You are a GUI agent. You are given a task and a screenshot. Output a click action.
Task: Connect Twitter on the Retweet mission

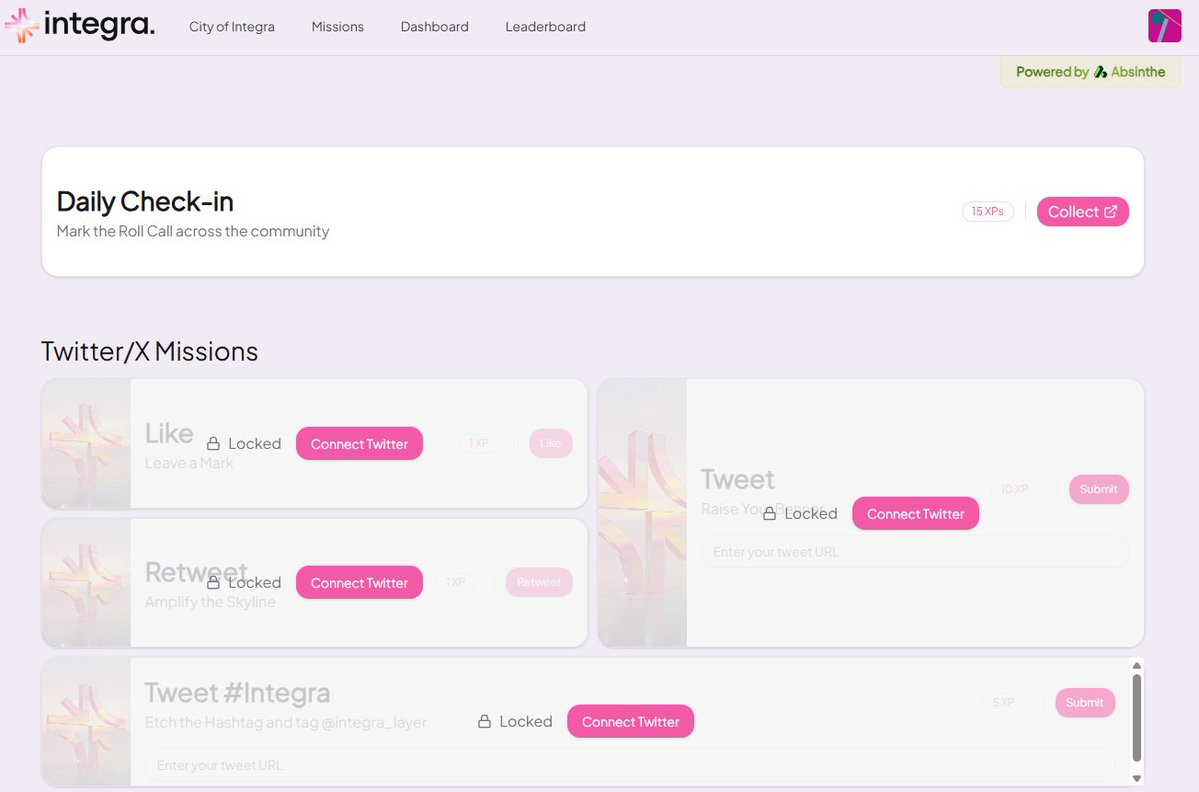tap(359, 583)
